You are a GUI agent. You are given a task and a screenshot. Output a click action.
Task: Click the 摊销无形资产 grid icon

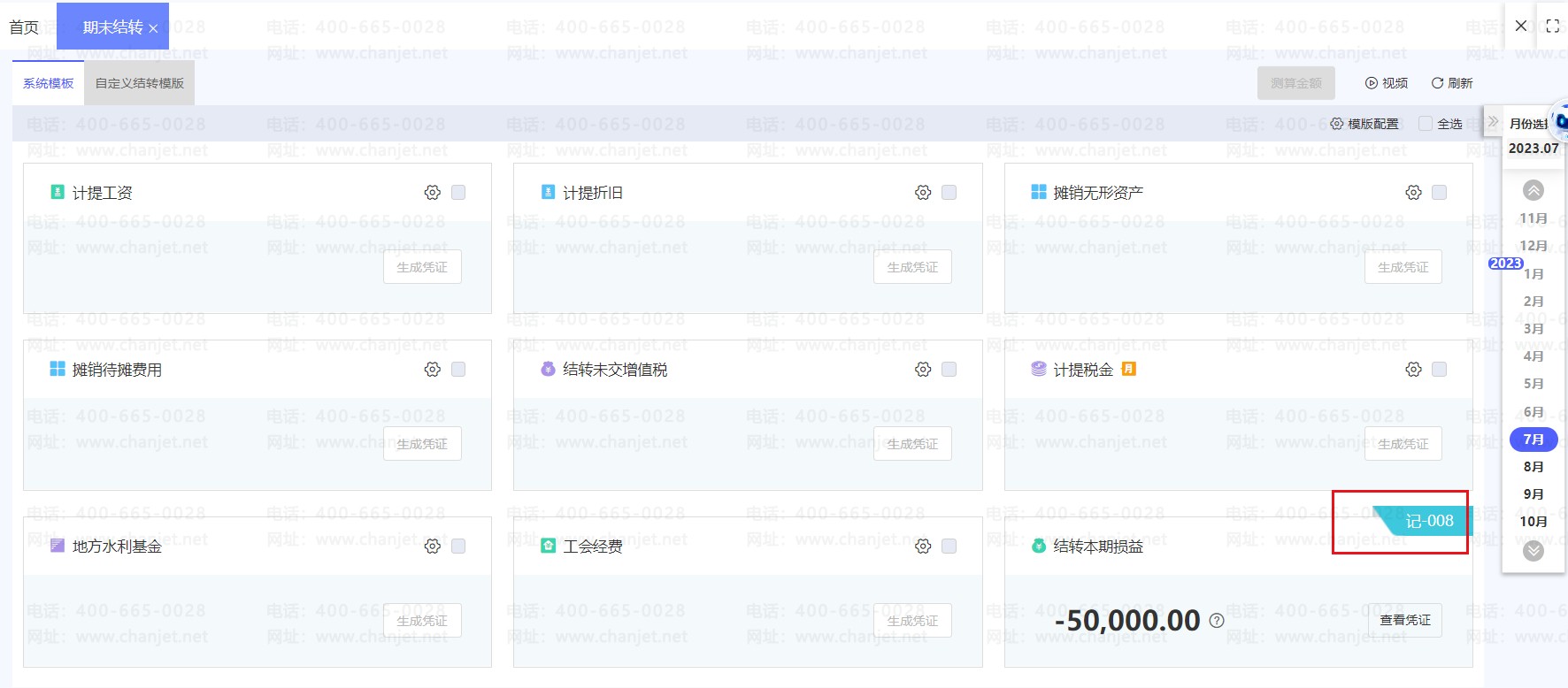(1039, 192)
